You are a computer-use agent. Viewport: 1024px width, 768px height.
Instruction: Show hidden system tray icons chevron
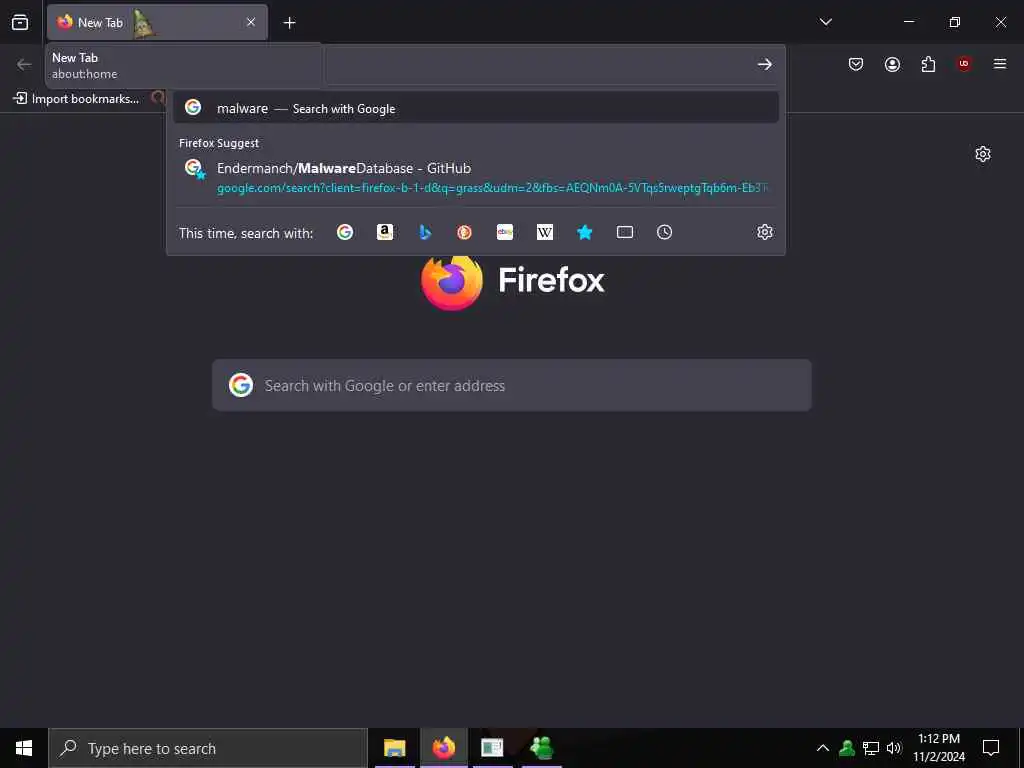(823, 748)
